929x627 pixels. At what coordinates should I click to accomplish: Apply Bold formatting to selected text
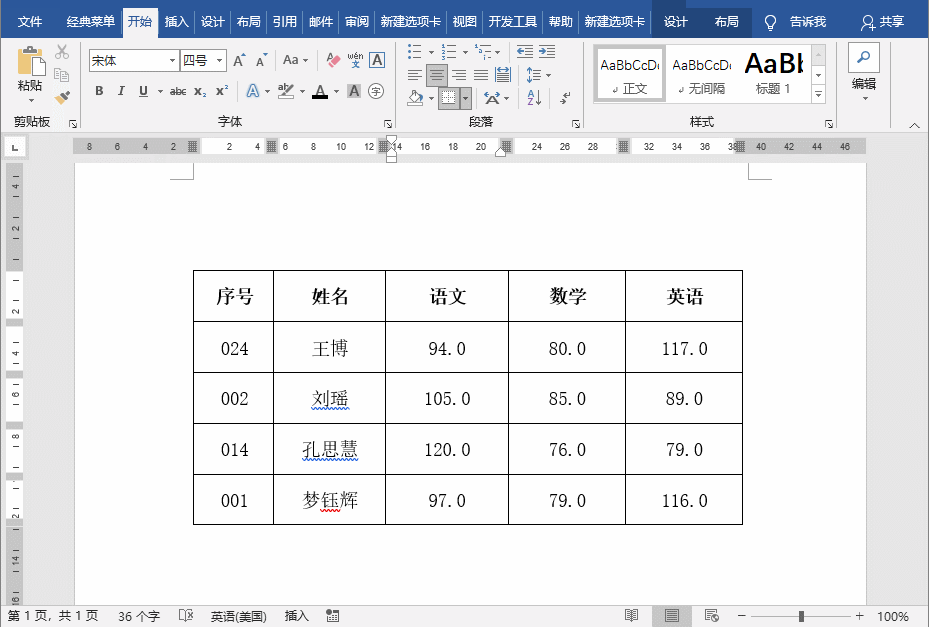pyautogui.click(x=100, y=91)
